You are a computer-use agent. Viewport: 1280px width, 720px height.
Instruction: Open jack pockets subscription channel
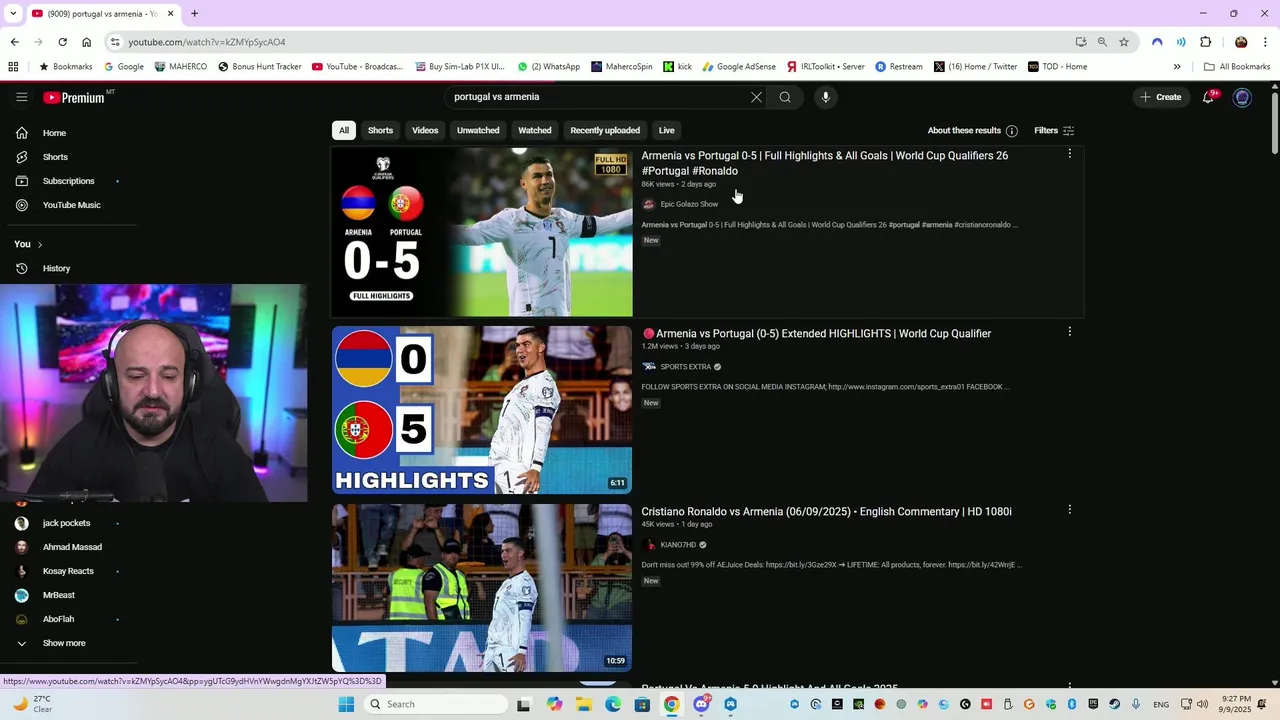click(x=65, y=523)
